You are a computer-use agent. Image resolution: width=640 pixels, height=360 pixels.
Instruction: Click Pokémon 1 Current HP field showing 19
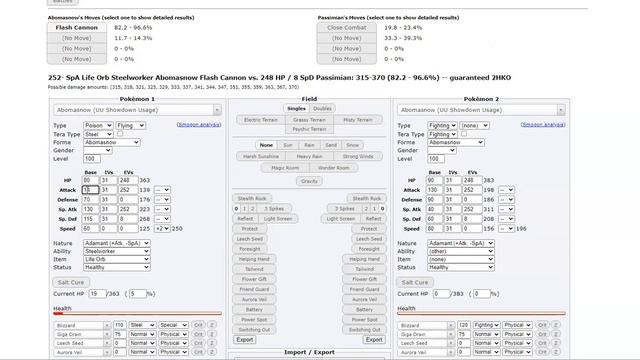point(98,293)
